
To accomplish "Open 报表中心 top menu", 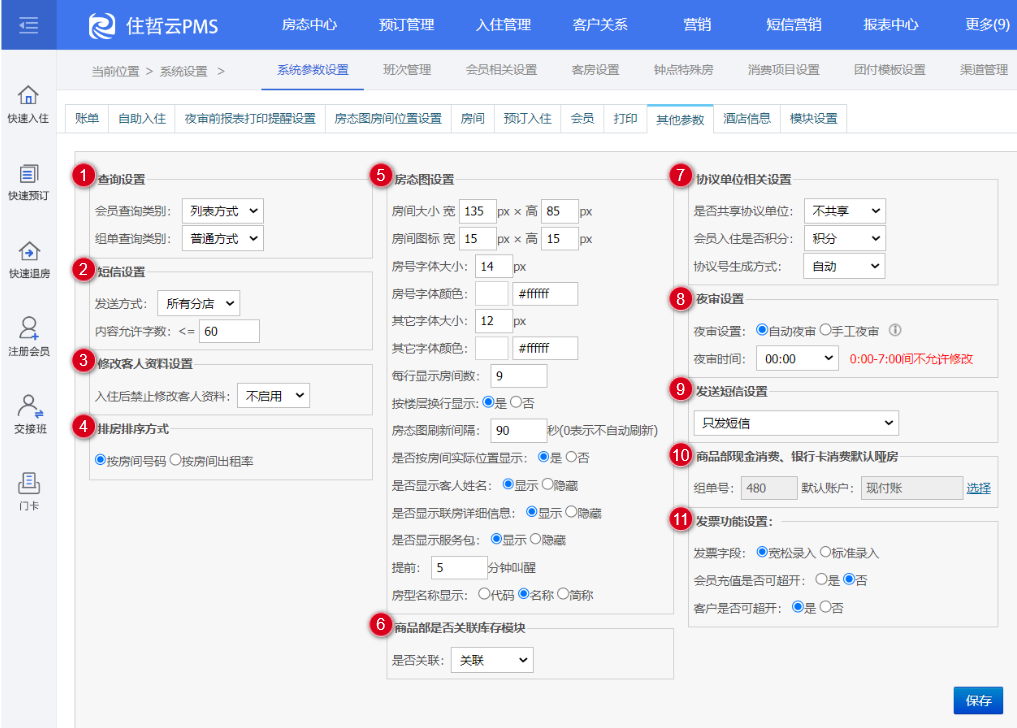I will click(x=891, y=25).
